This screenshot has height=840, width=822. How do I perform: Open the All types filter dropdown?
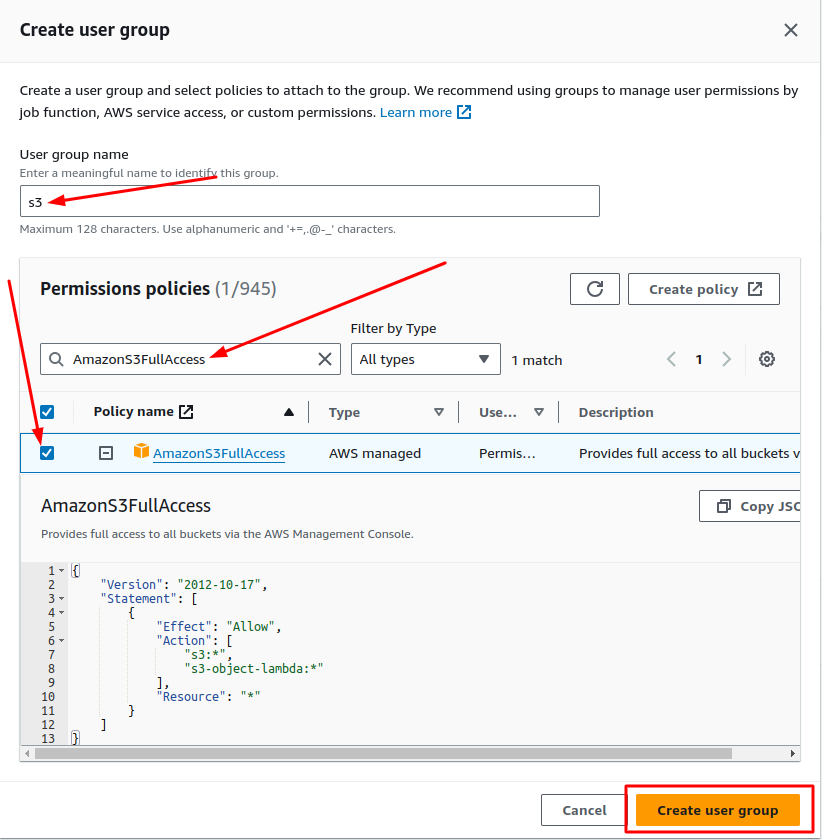coord(425,359)
